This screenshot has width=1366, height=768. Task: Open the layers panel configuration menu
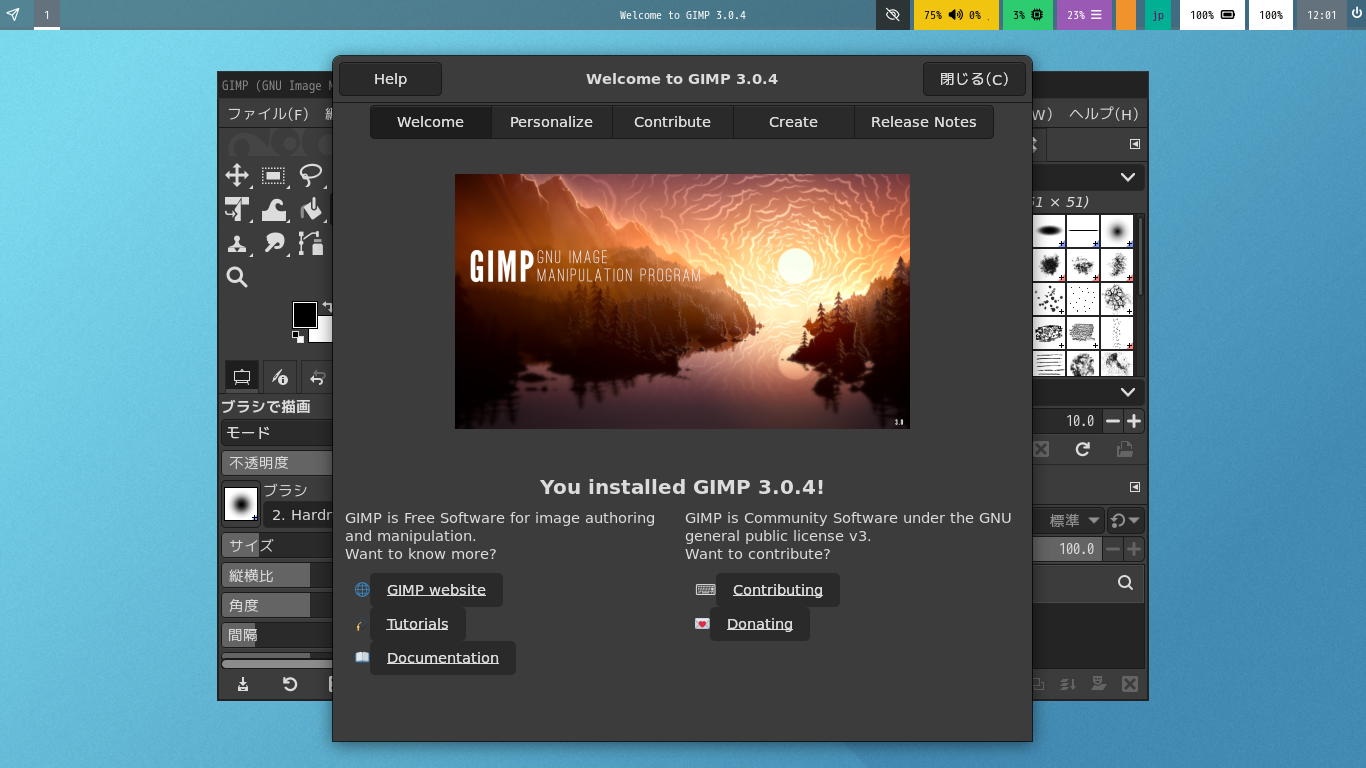tap(1135, 487)
